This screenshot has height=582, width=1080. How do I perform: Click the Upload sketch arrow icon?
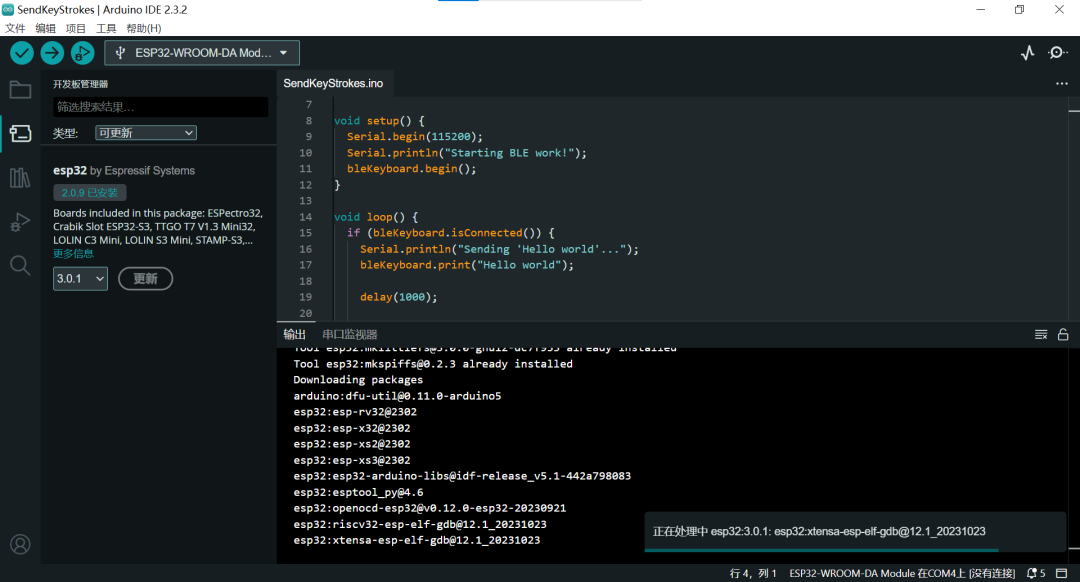tap(52, 52)
